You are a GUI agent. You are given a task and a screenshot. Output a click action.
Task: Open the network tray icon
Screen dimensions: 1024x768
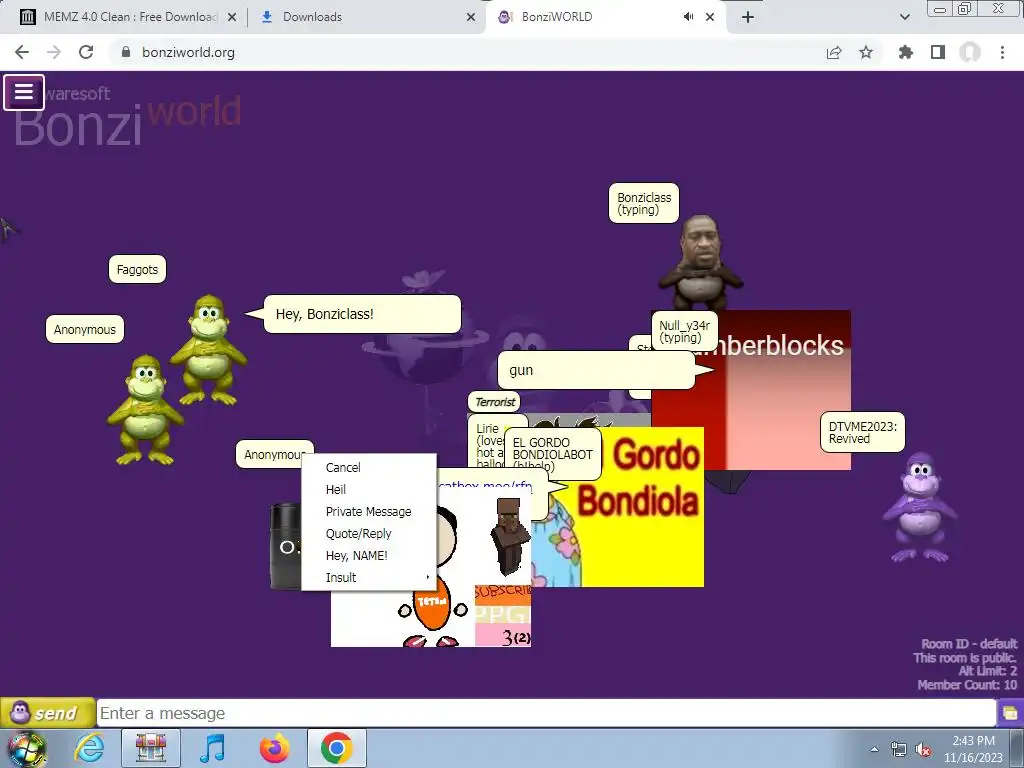[x=898, y=750]
